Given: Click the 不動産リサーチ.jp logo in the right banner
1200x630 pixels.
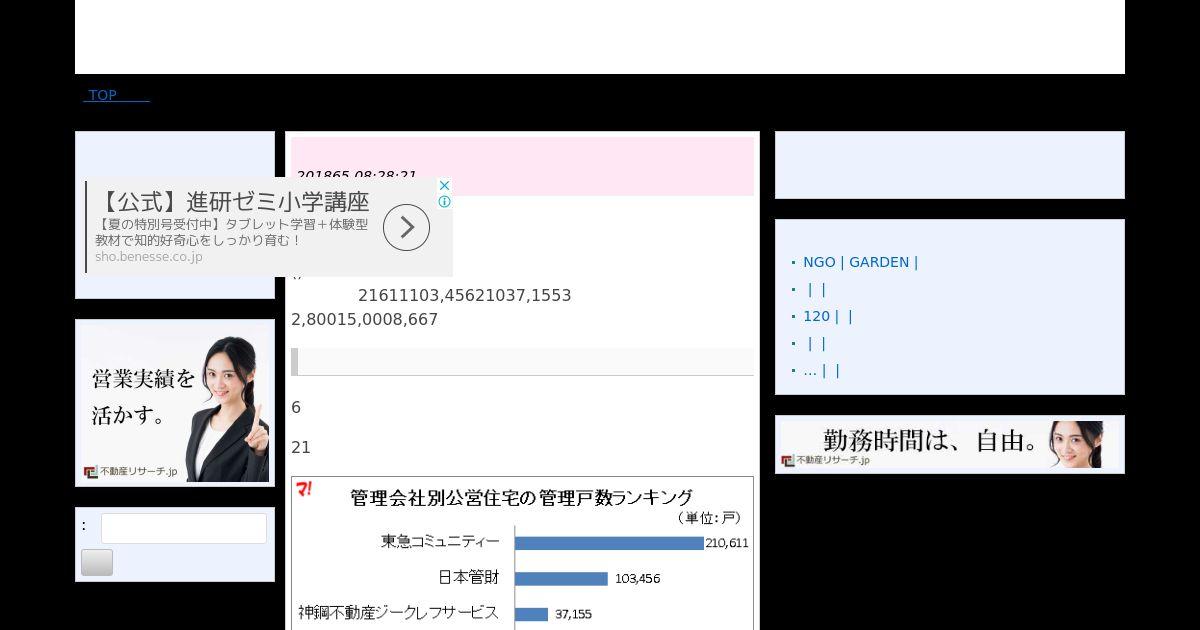Looking at the screenshot, I should coord(826,460).
